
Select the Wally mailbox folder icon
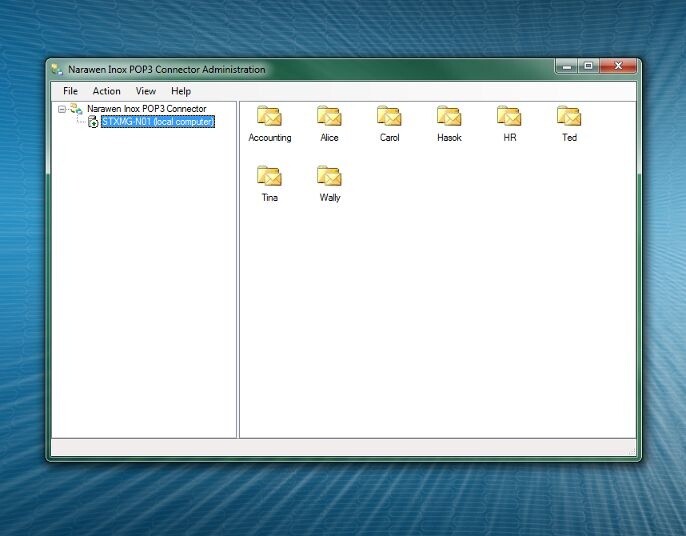point(329,176)
